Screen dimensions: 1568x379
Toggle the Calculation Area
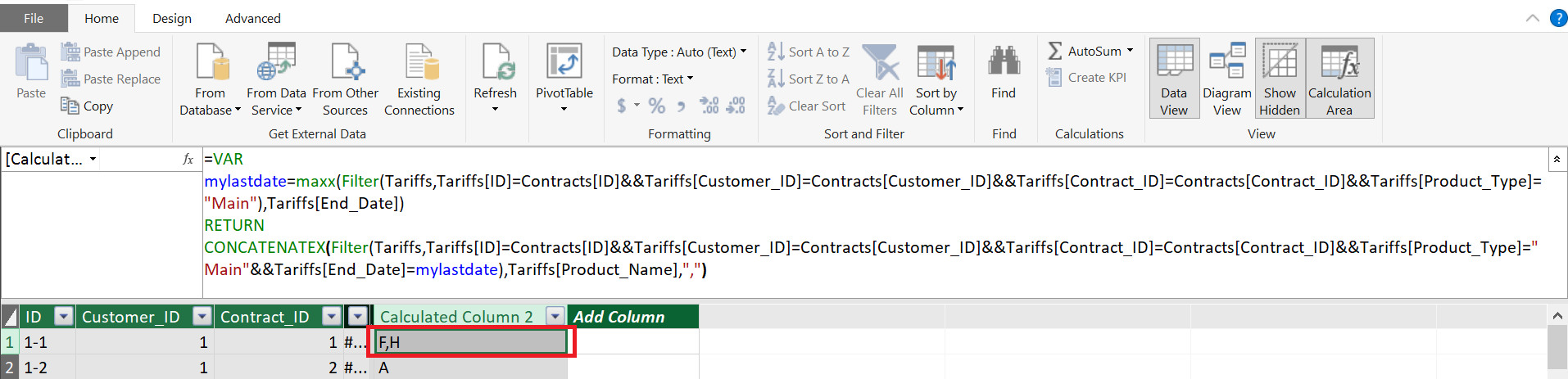(1339, 79)
